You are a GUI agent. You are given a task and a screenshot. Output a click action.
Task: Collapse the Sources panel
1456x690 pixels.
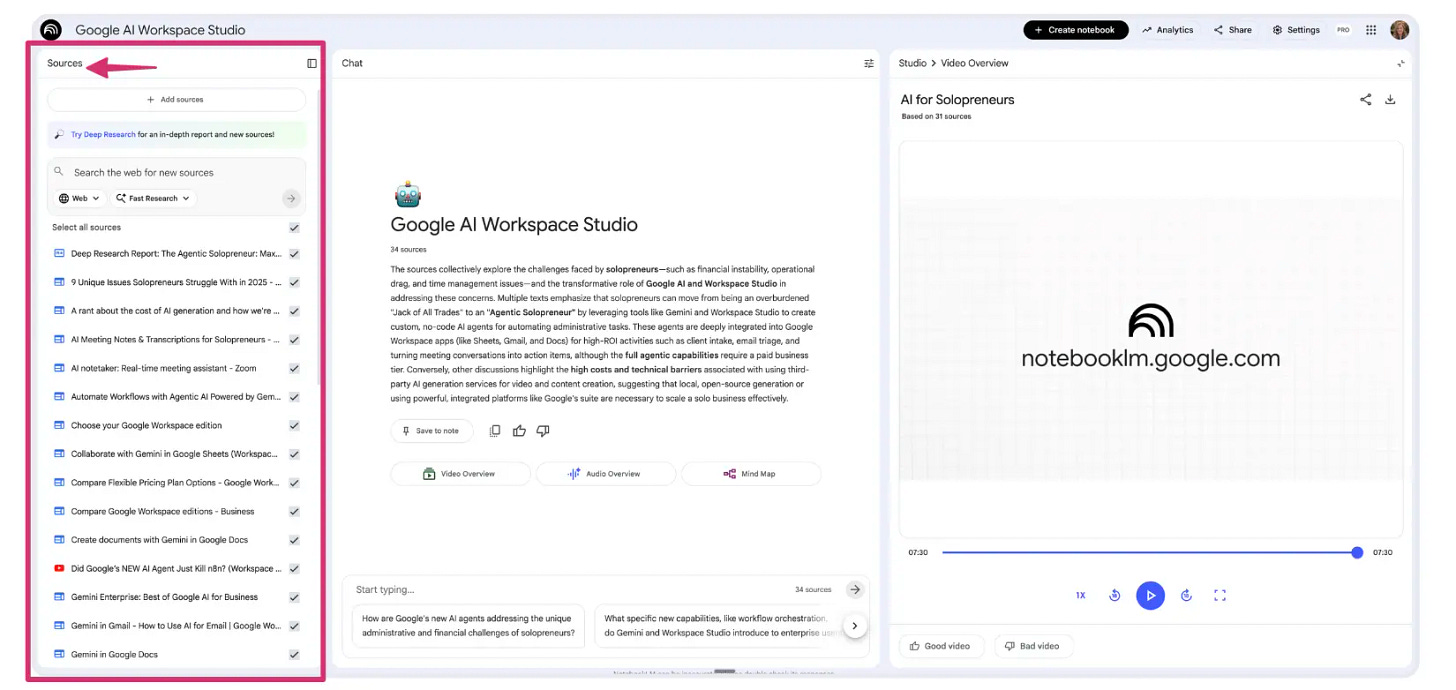point(311,63)
